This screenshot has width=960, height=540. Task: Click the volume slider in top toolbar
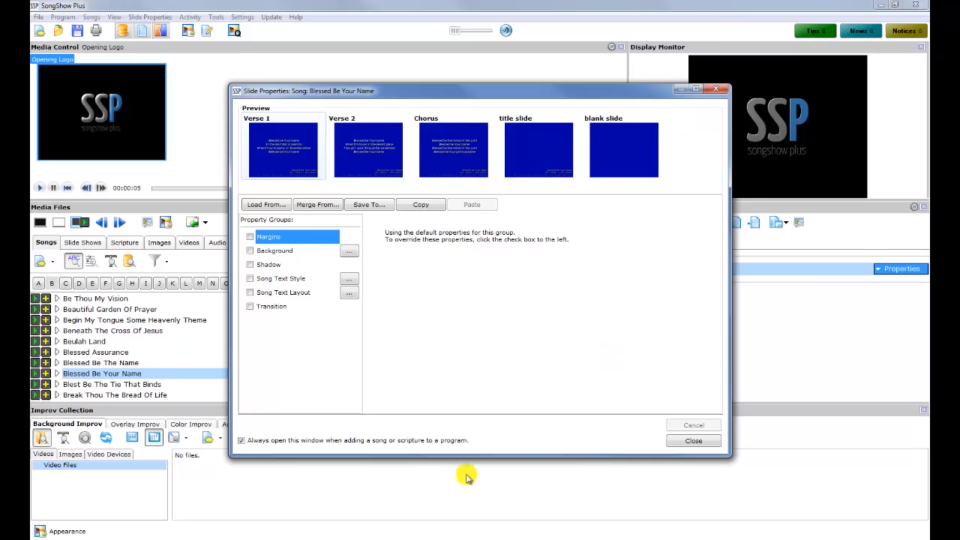pyautogui.click(x=471, y=31)
